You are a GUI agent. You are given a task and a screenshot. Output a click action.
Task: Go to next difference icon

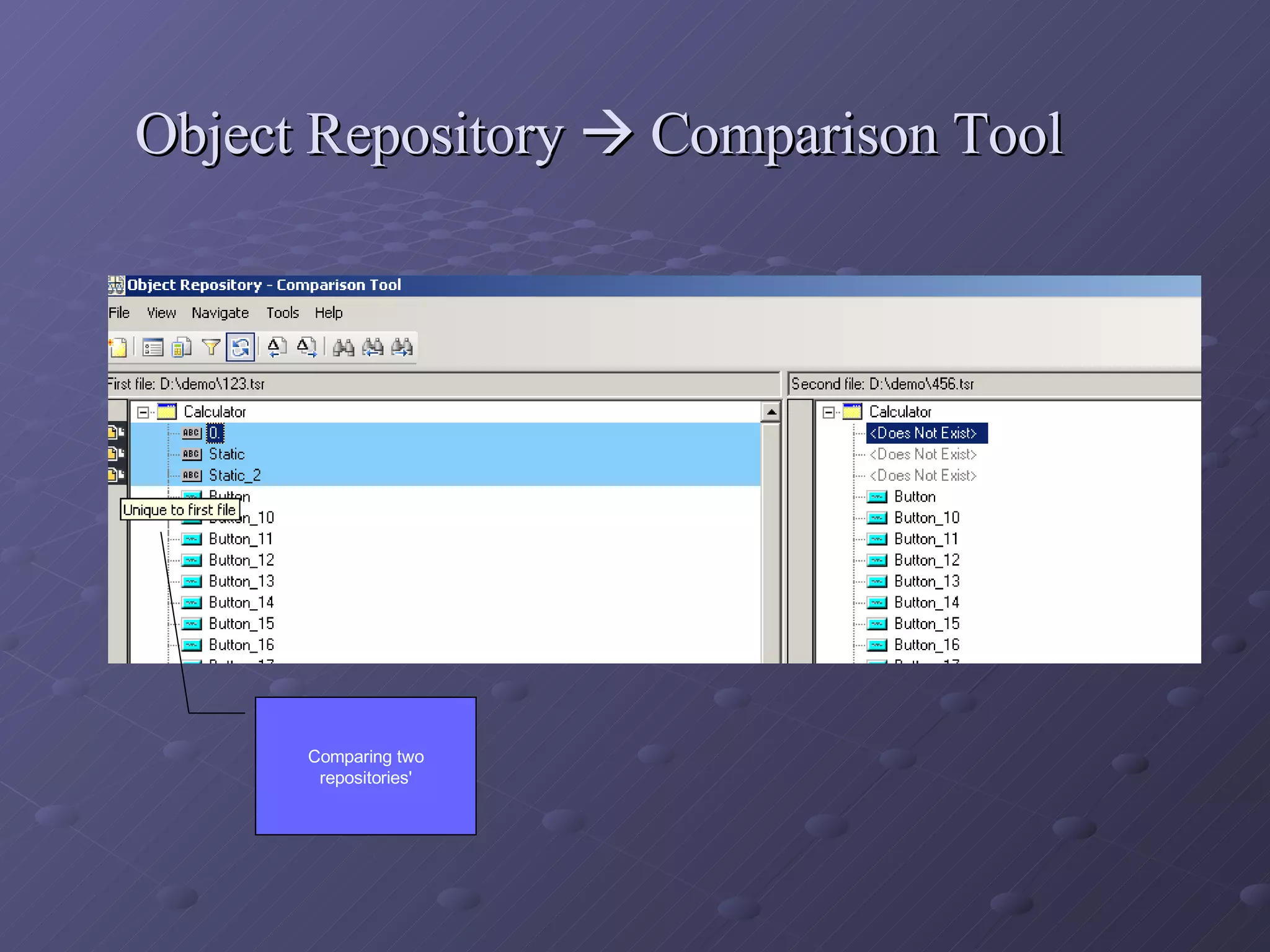pyautogui.click(x=307, y=347)
